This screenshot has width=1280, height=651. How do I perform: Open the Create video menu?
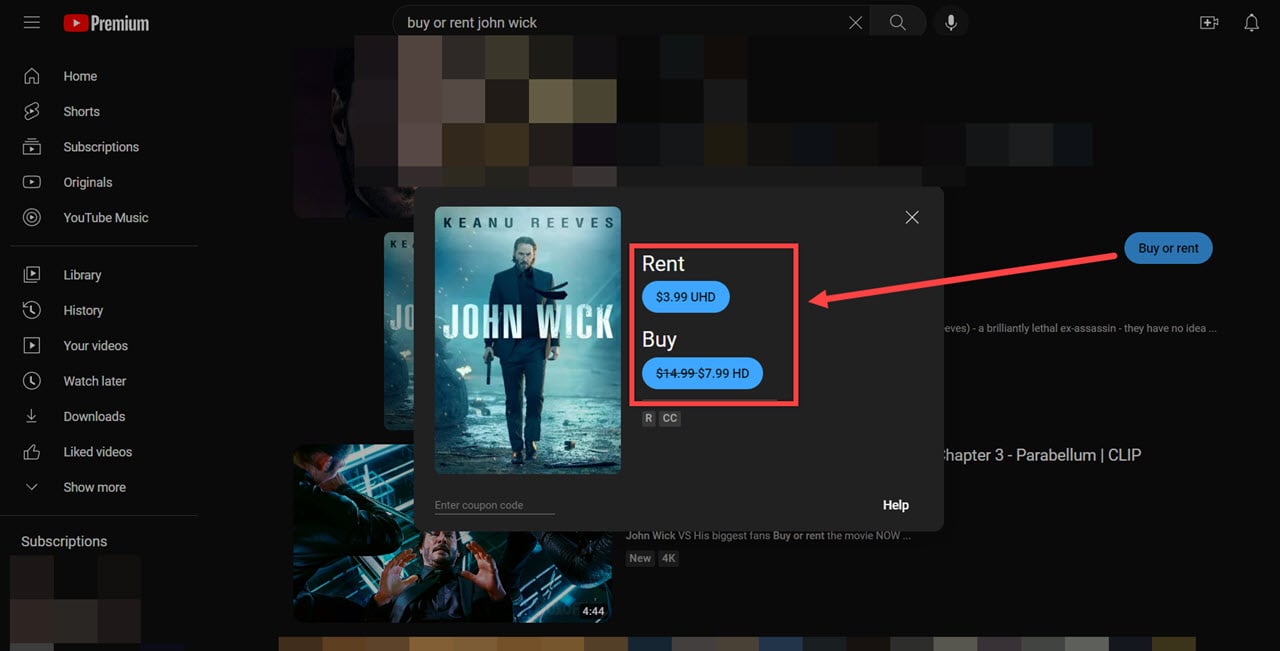pyautogui.click(x=1209, y=22)
